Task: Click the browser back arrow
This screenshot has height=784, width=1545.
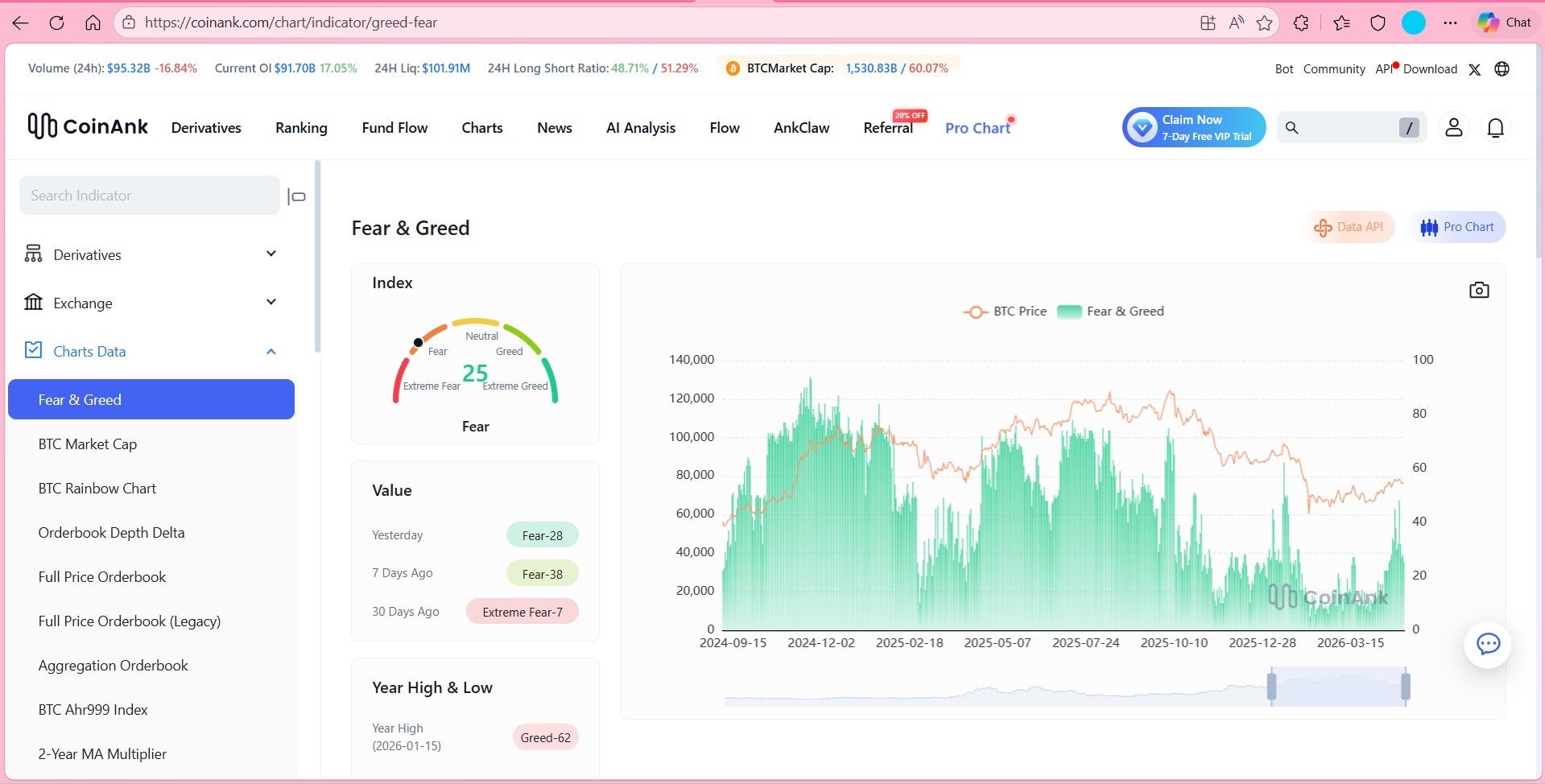Action: (21, 23)
